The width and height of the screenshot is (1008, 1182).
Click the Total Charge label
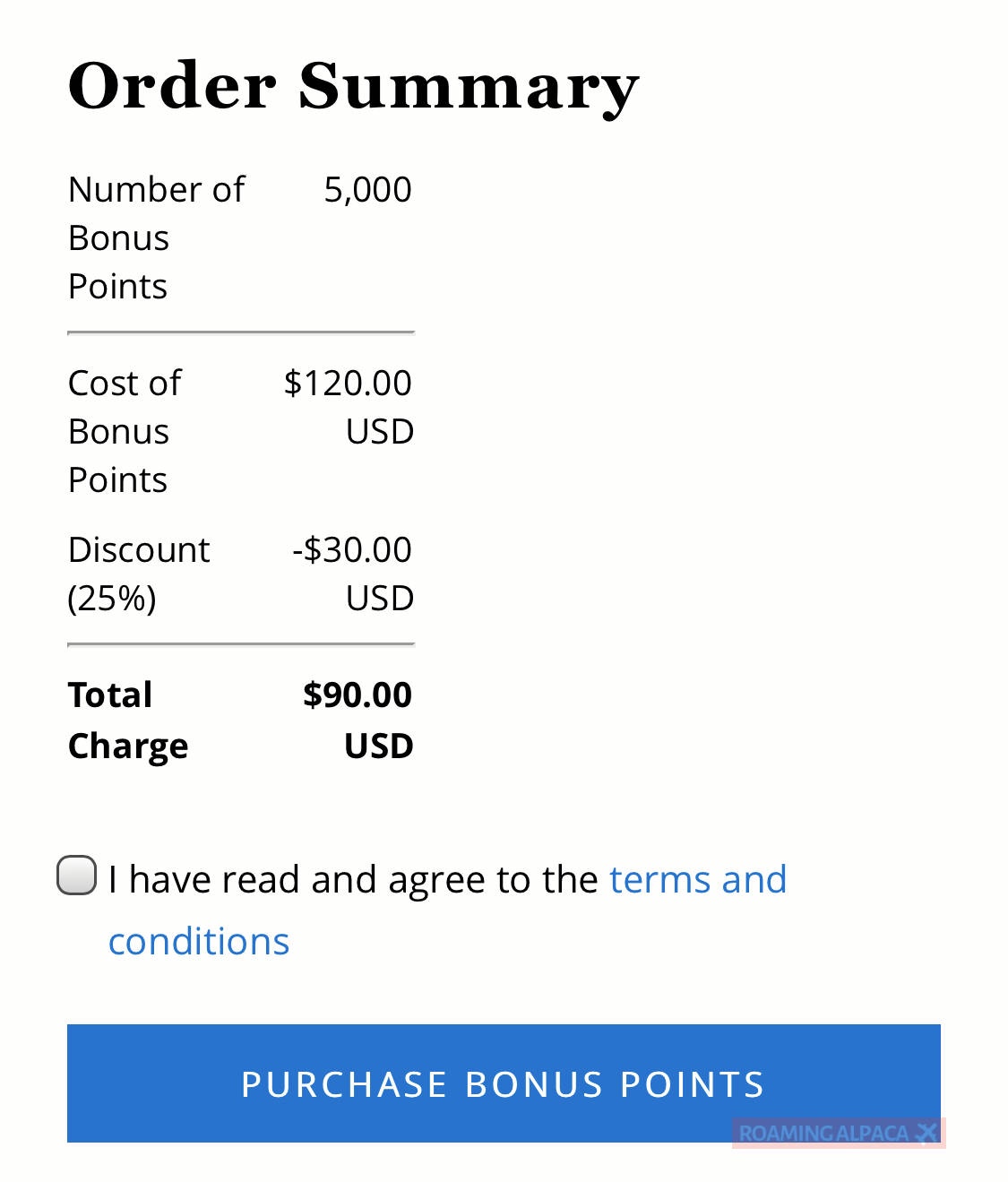[127, 720]
